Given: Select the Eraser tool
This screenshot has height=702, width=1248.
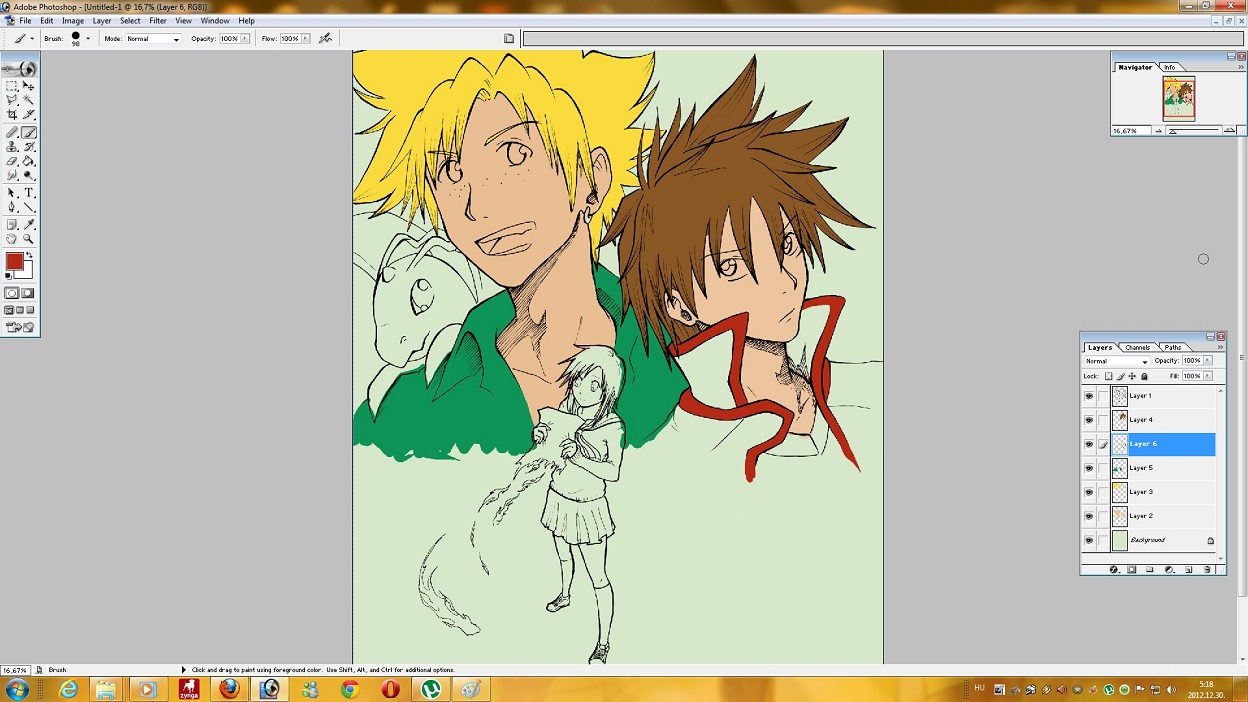Looking at the screenshot, I should click(12, 161).
